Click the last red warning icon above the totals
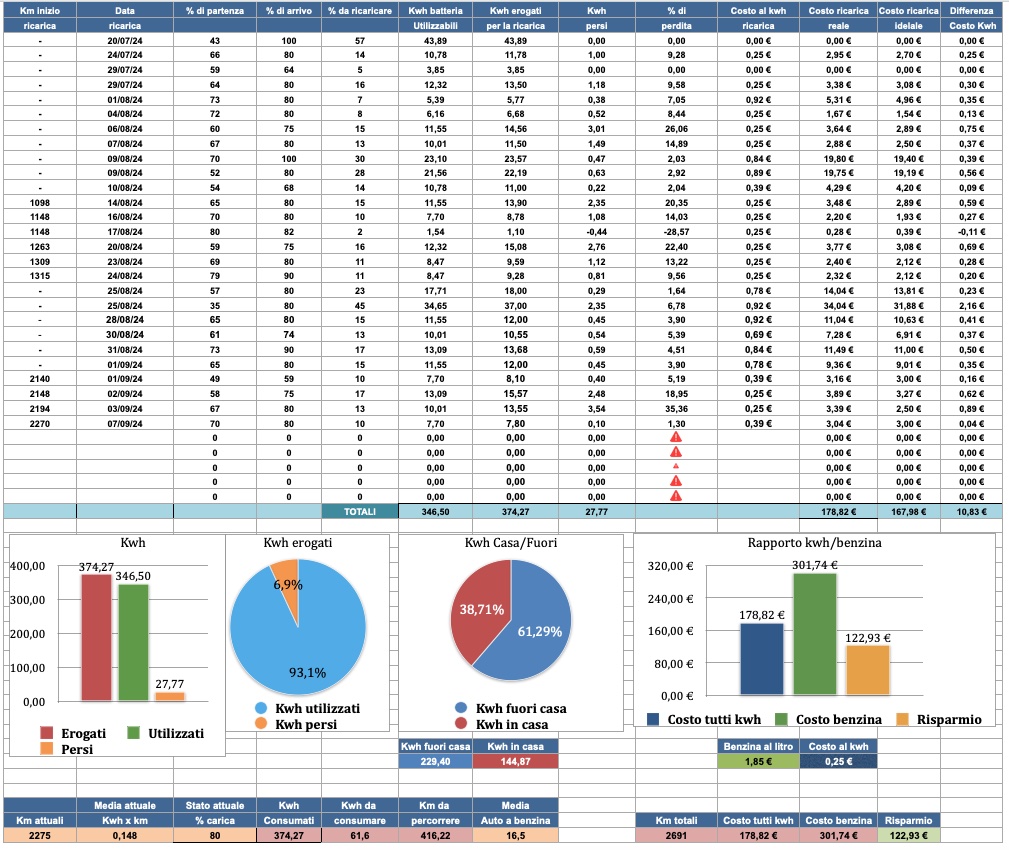Image resolution: width=1009 pixels, height=850 pixels. point(676,495)
